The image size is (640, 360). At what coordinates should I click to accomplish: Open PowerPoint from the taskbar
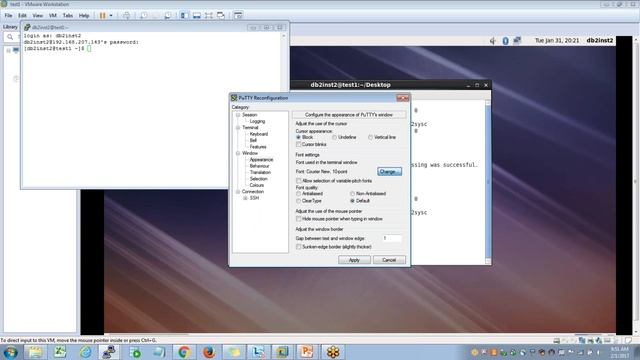coord(307,352)
